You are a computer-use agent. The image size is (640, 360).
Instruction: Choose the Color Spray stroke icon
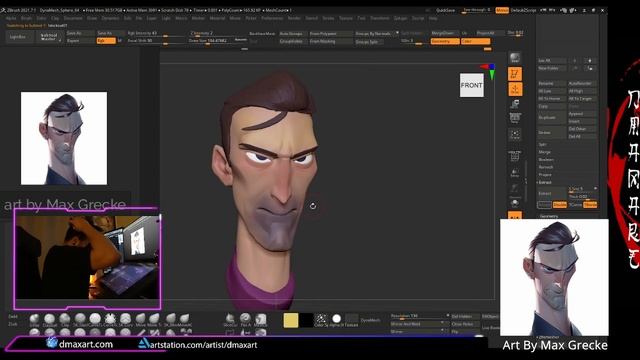(x=321, y=319)
